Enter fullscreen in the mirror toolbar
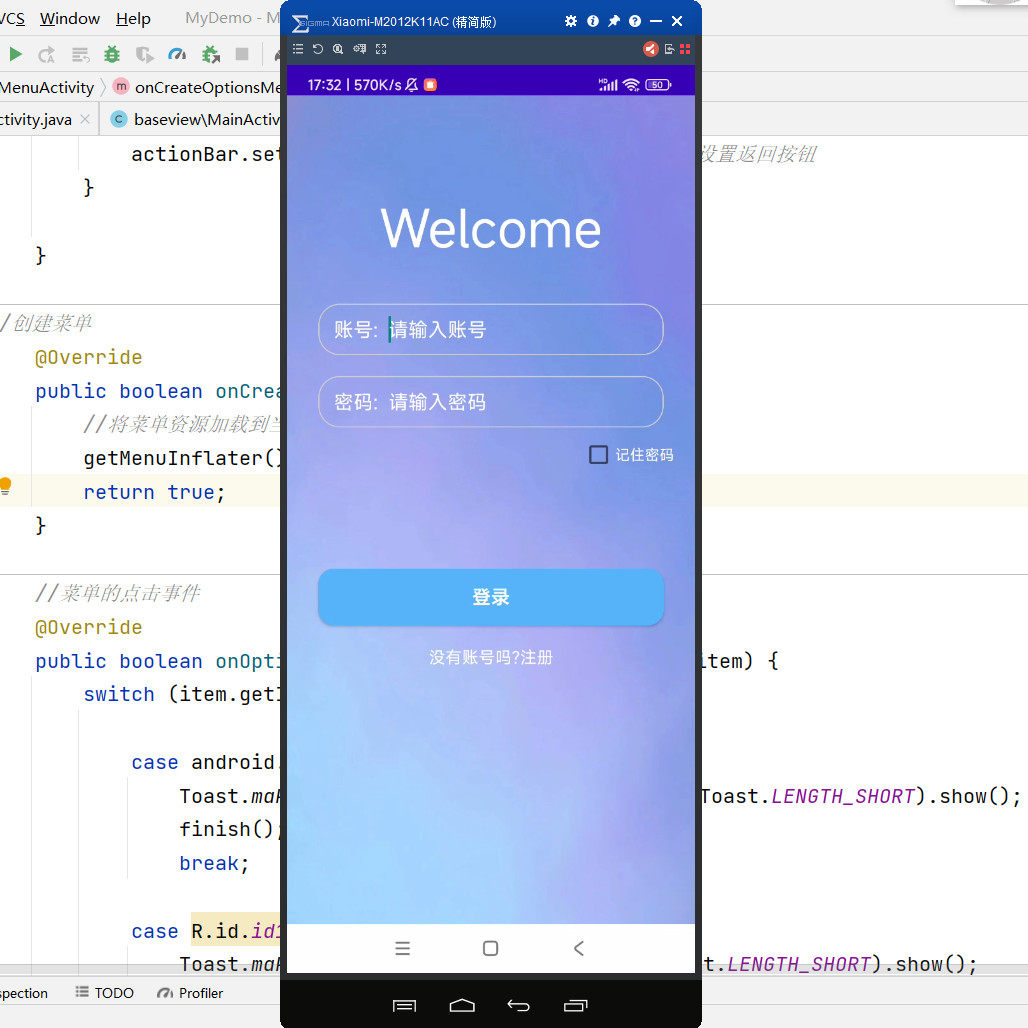The width and height of the screenshot is (1028, 1028). tap(381, 49)
